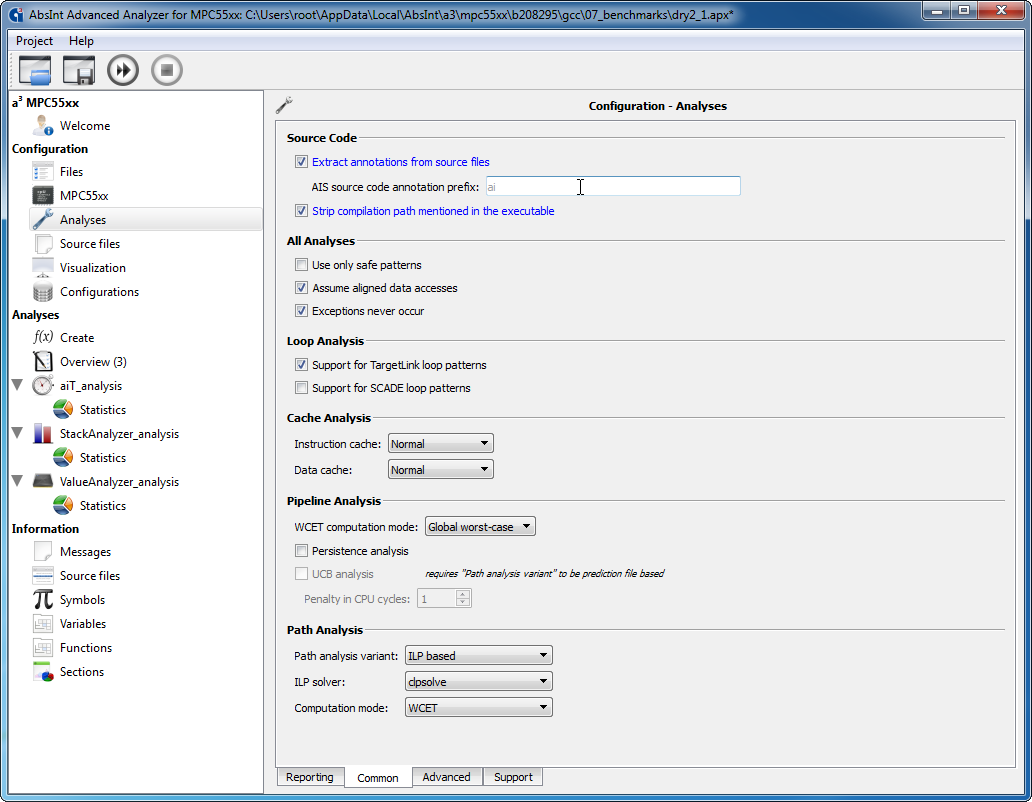
Task: Click the Welcome user icon in sidebar
Action: (43, 125)
